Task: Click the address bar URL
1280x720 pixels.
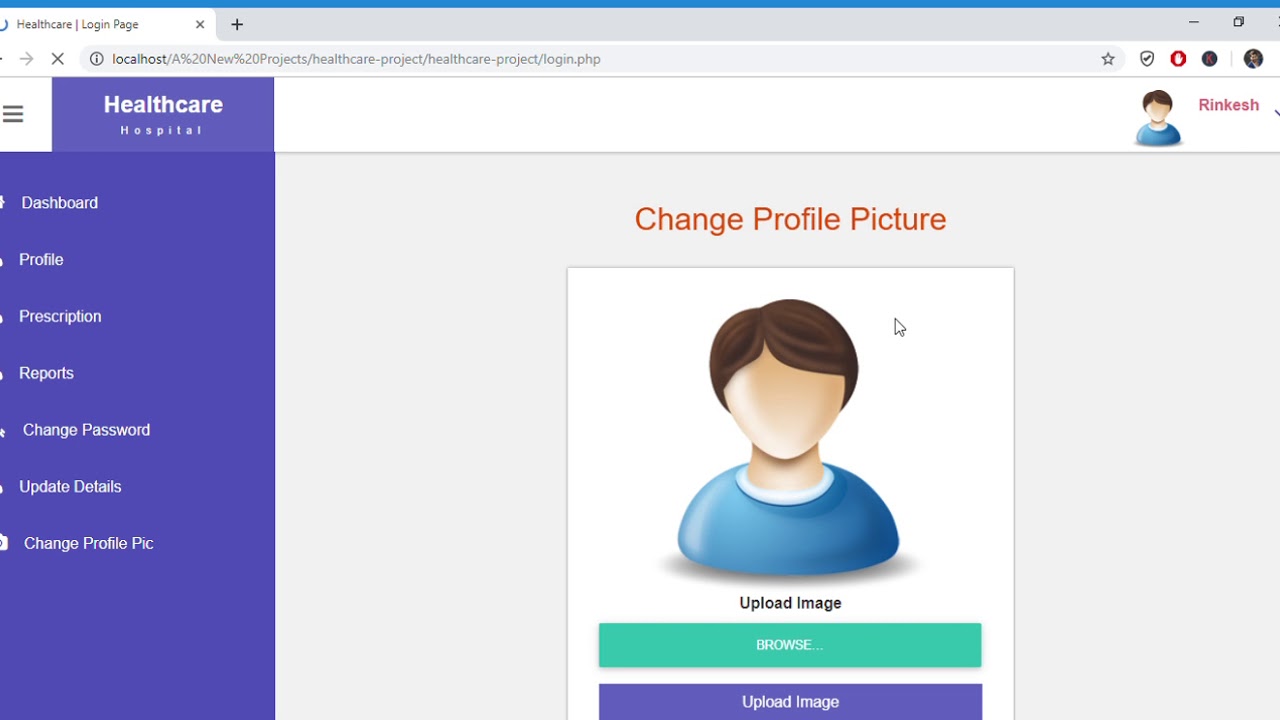Action: click(356, 59)
